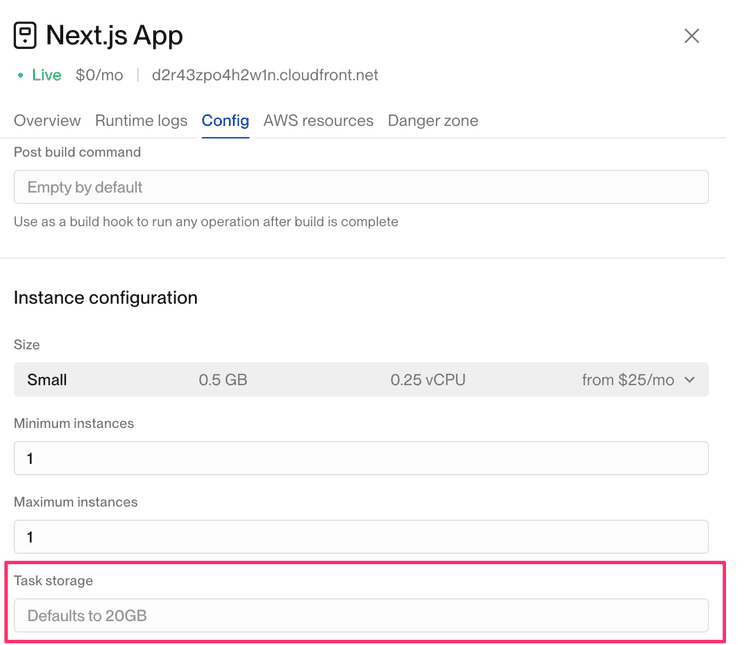Open the d2r43zpo4h2w1n.cloudfront.net domain link

(265, 75)
